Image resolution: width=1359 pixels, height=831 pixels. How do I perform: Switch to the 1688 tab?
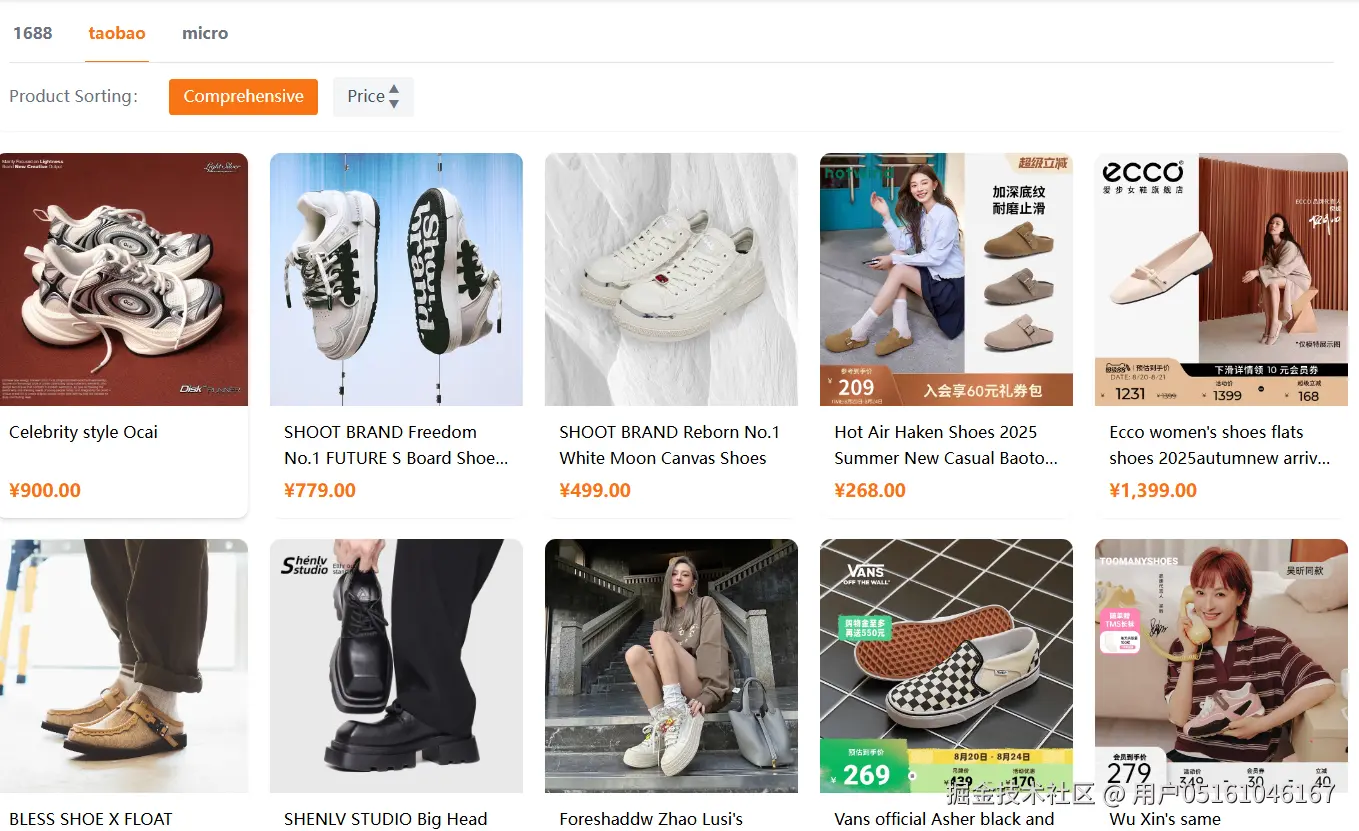click(x=32, y=33)
